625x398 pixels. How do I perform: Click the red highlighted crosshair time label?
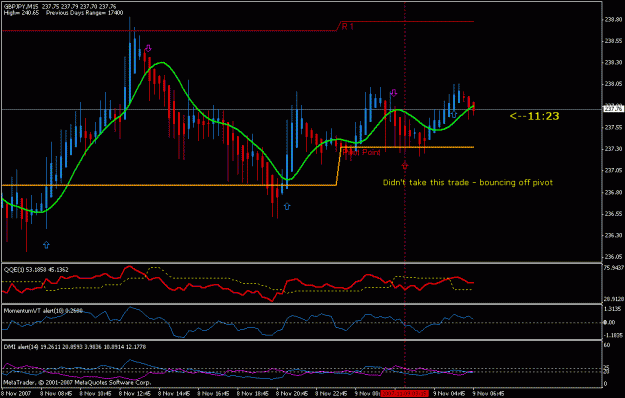point(405,394)
